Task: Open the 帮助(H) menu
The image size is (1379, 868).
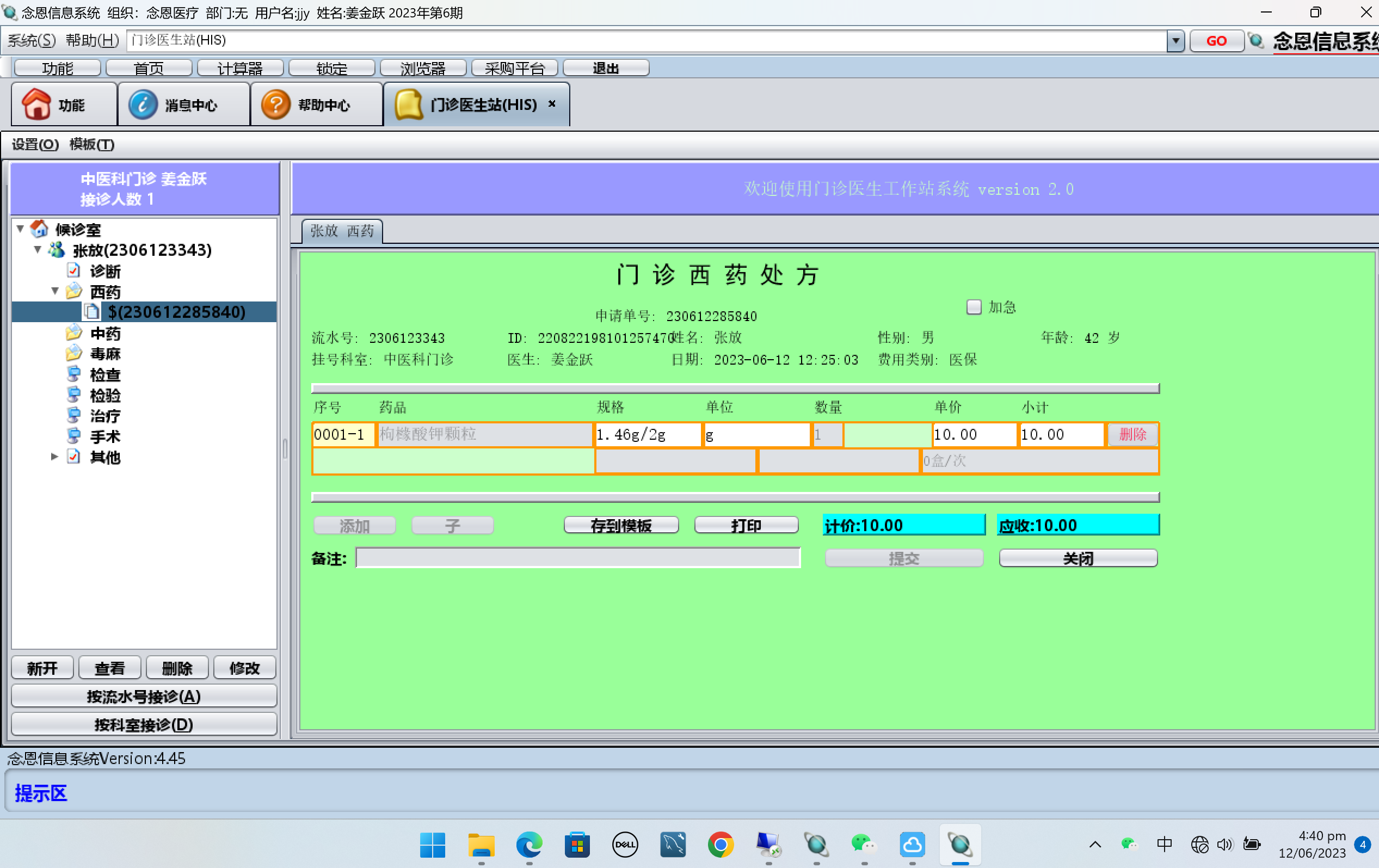Action: tap(92, 40)
